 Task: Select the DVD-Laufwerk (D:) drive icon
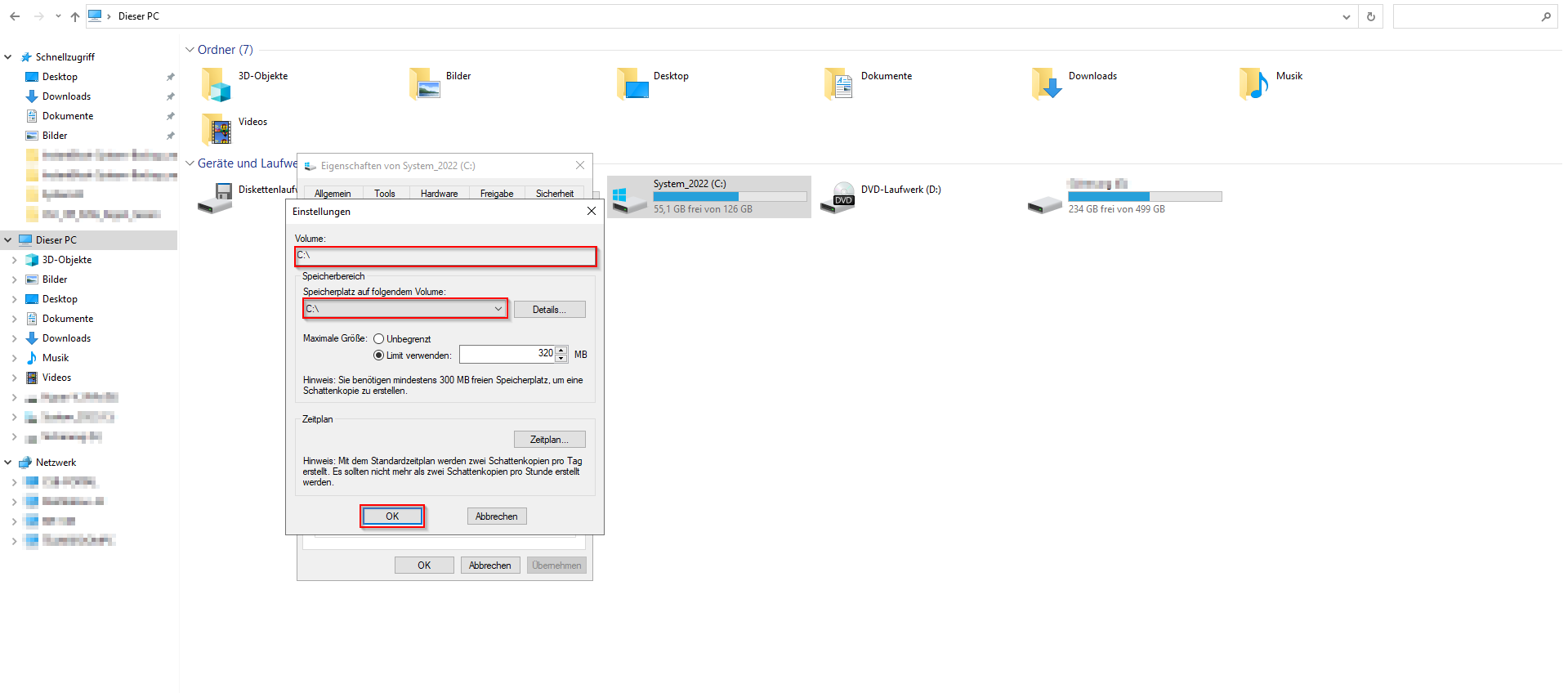[838, 198]
